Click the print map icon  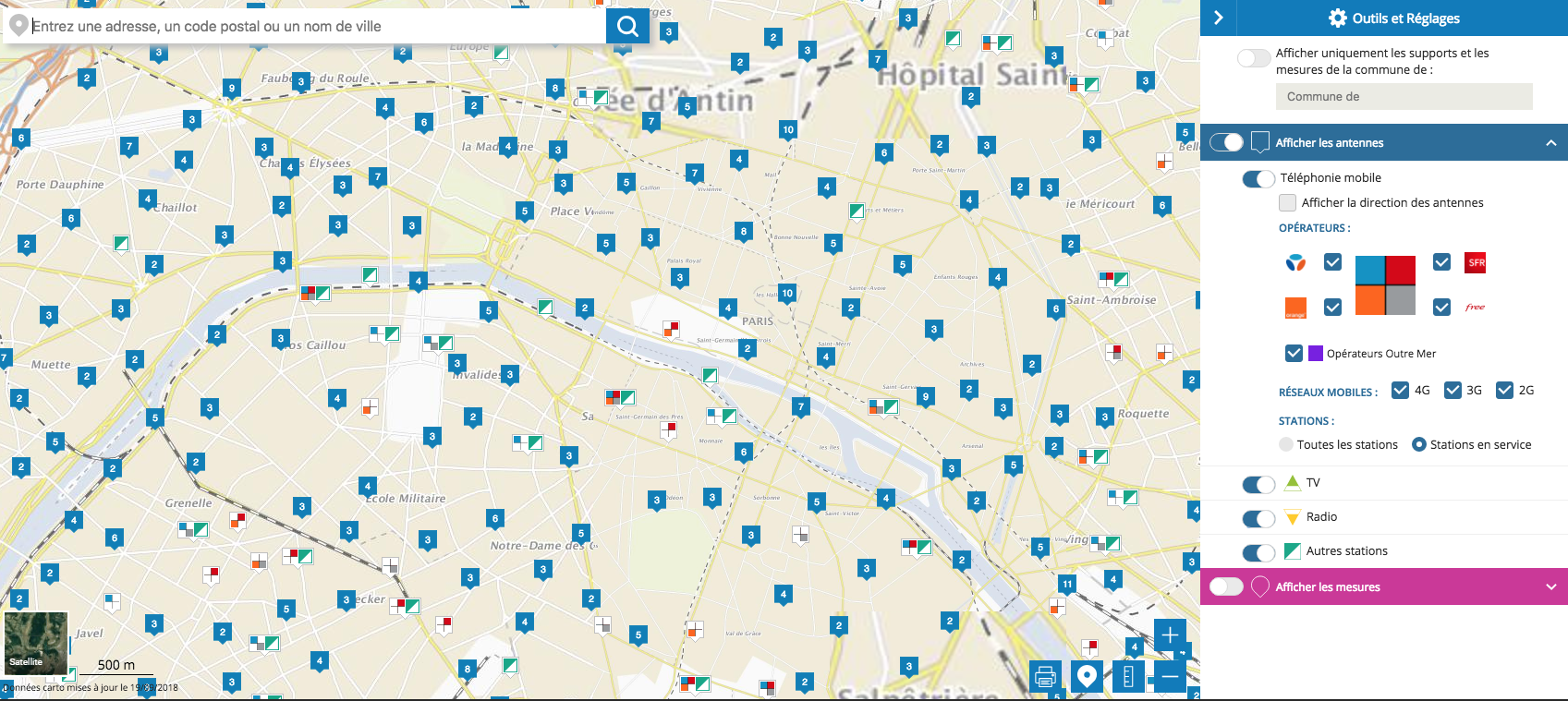pos(1045,677)
